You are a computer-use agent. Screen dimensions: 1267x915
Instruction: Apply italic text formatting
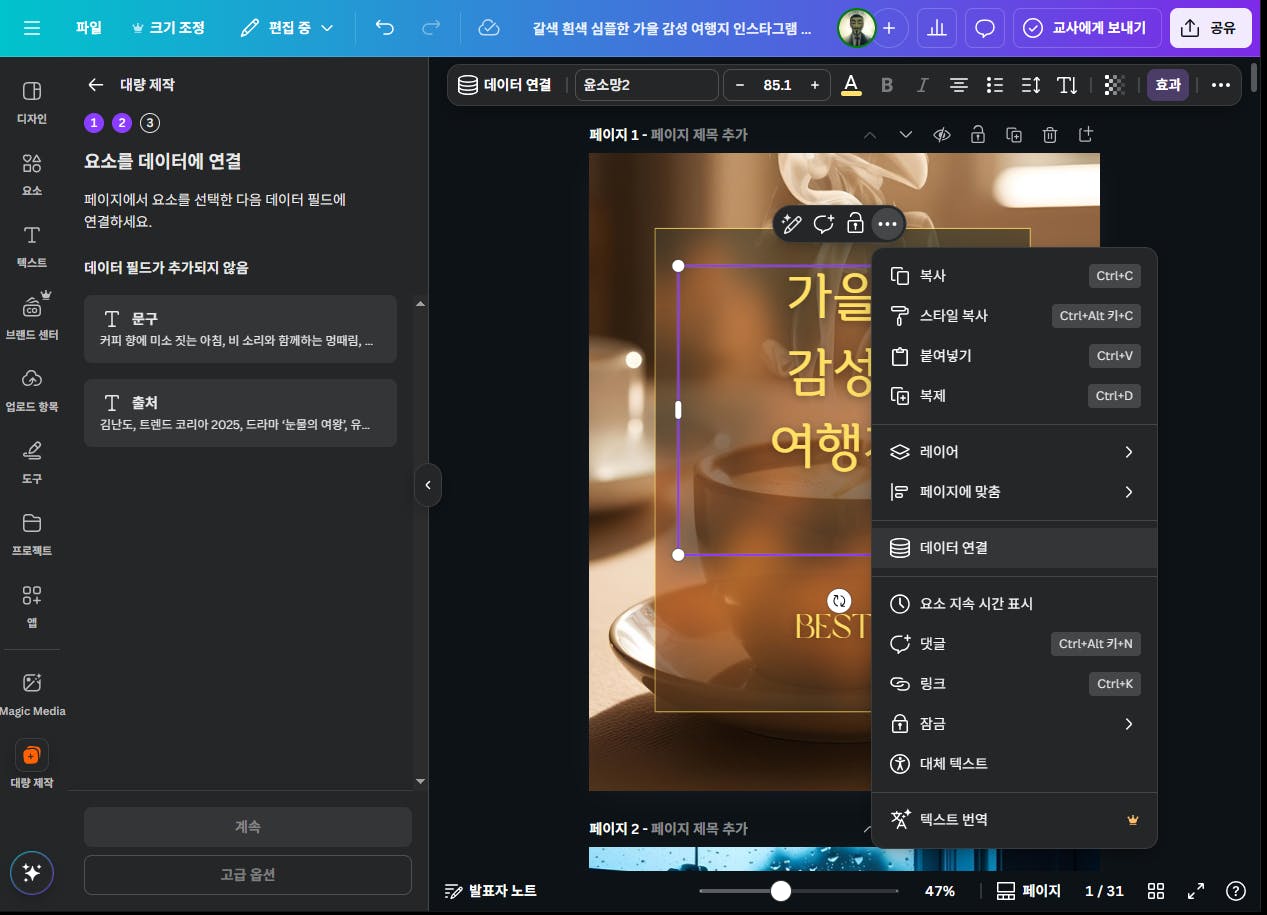click(923, 85)
